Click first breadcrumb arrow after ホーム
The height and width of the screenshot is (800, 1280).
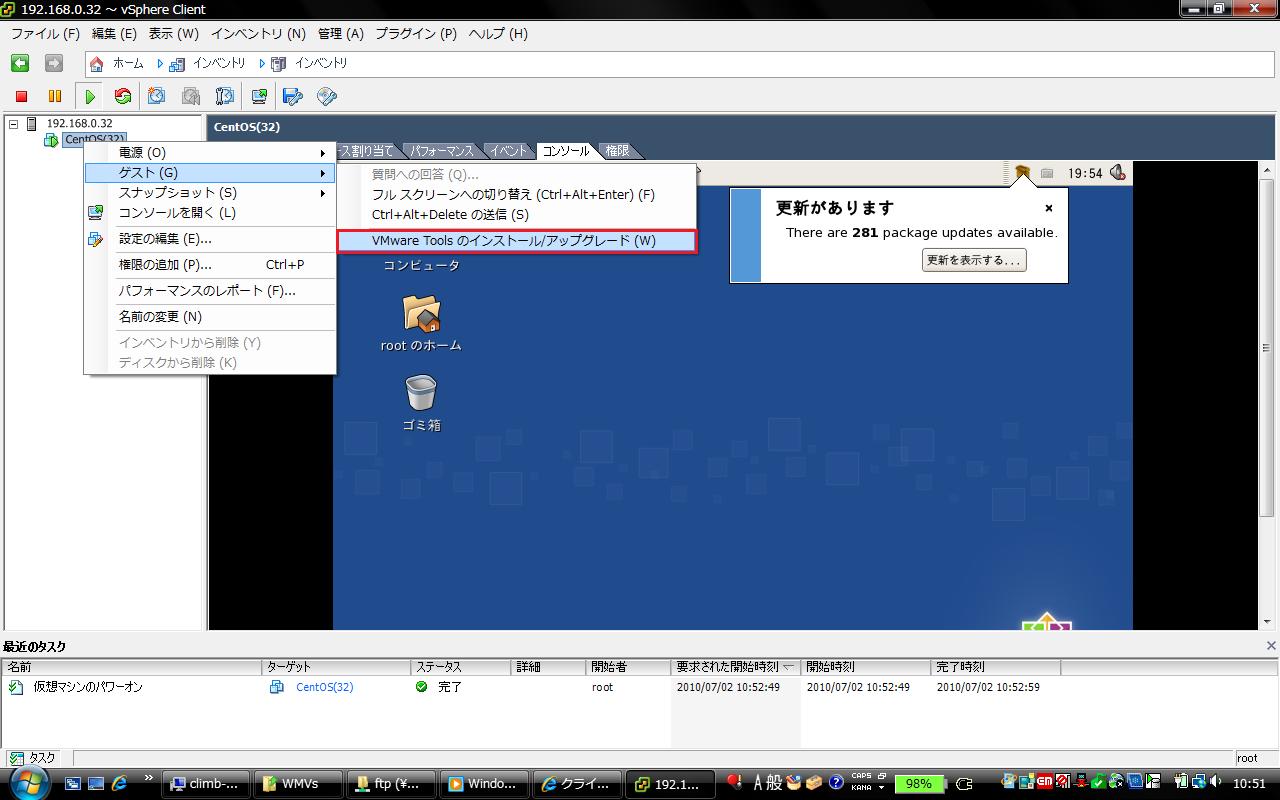[160, 64]
